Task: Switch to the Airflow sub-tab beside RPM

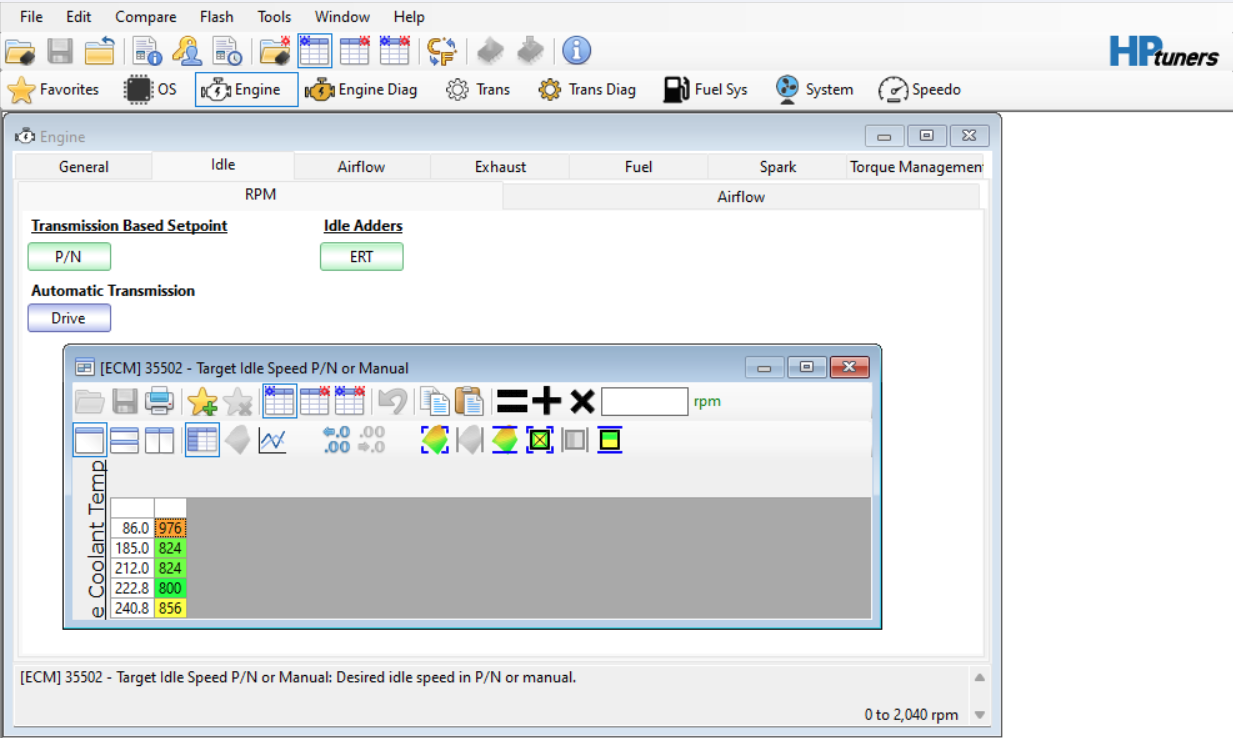Action: point(740,197)
